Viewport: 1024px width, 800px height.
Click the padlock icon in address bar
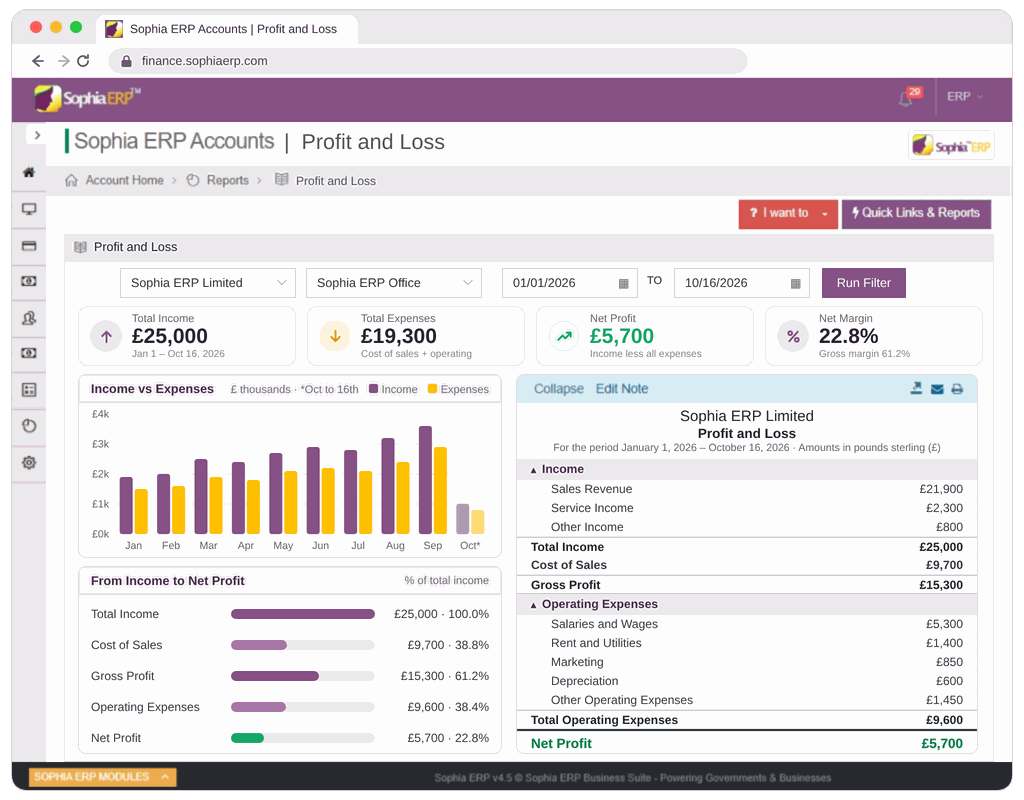coord(126,61)
